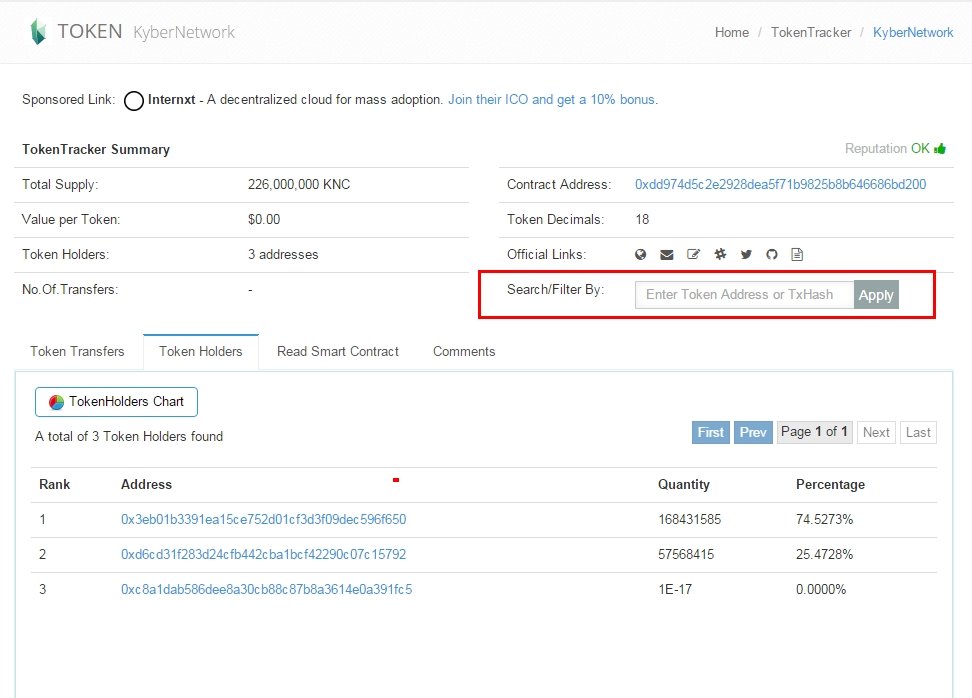Viewport: 972px width, 698px height.
Task: Select the quantity value 1E-17
Action: (675, 589)
